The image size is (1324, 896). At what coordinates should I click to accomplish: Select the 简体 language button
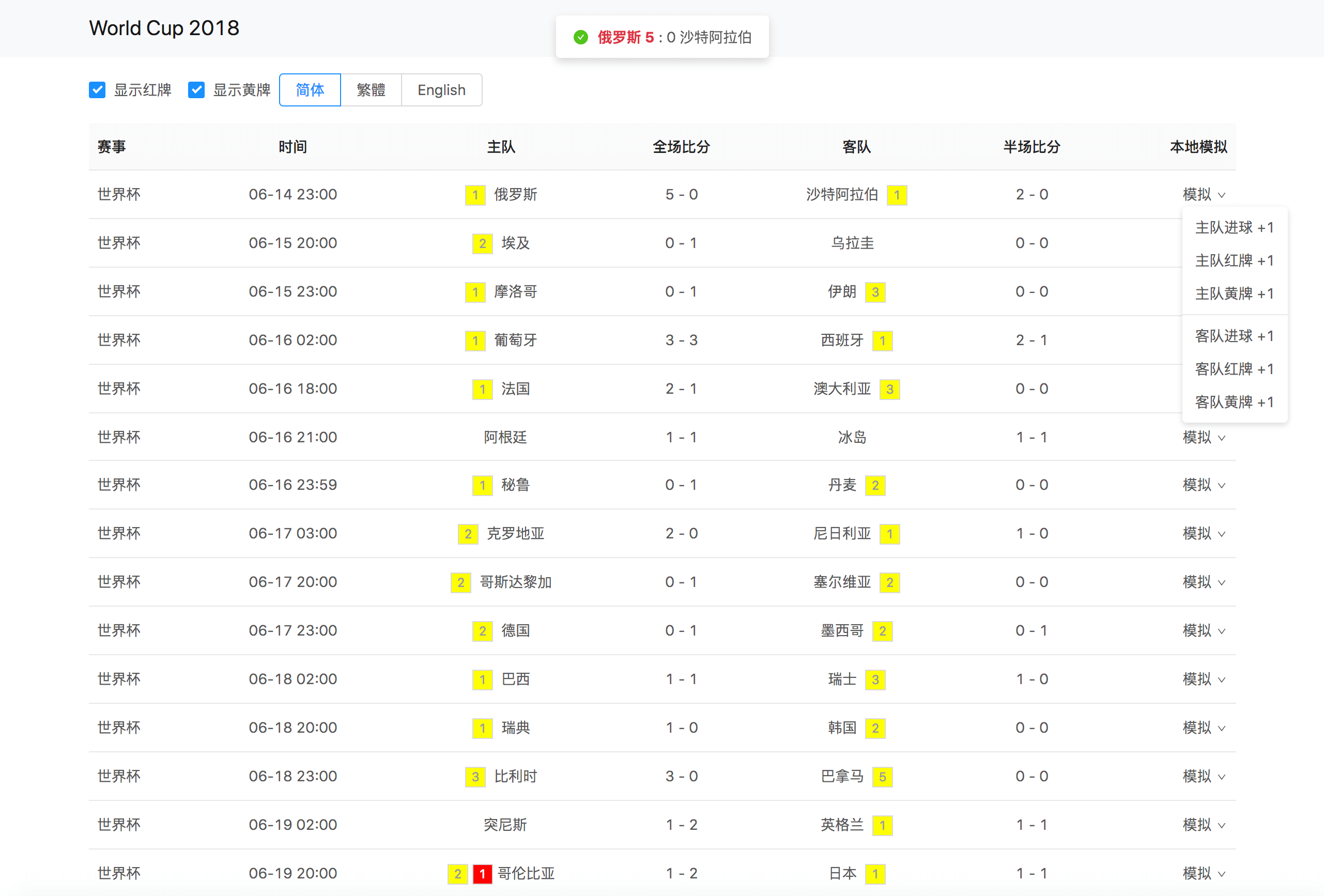point(310,90)
